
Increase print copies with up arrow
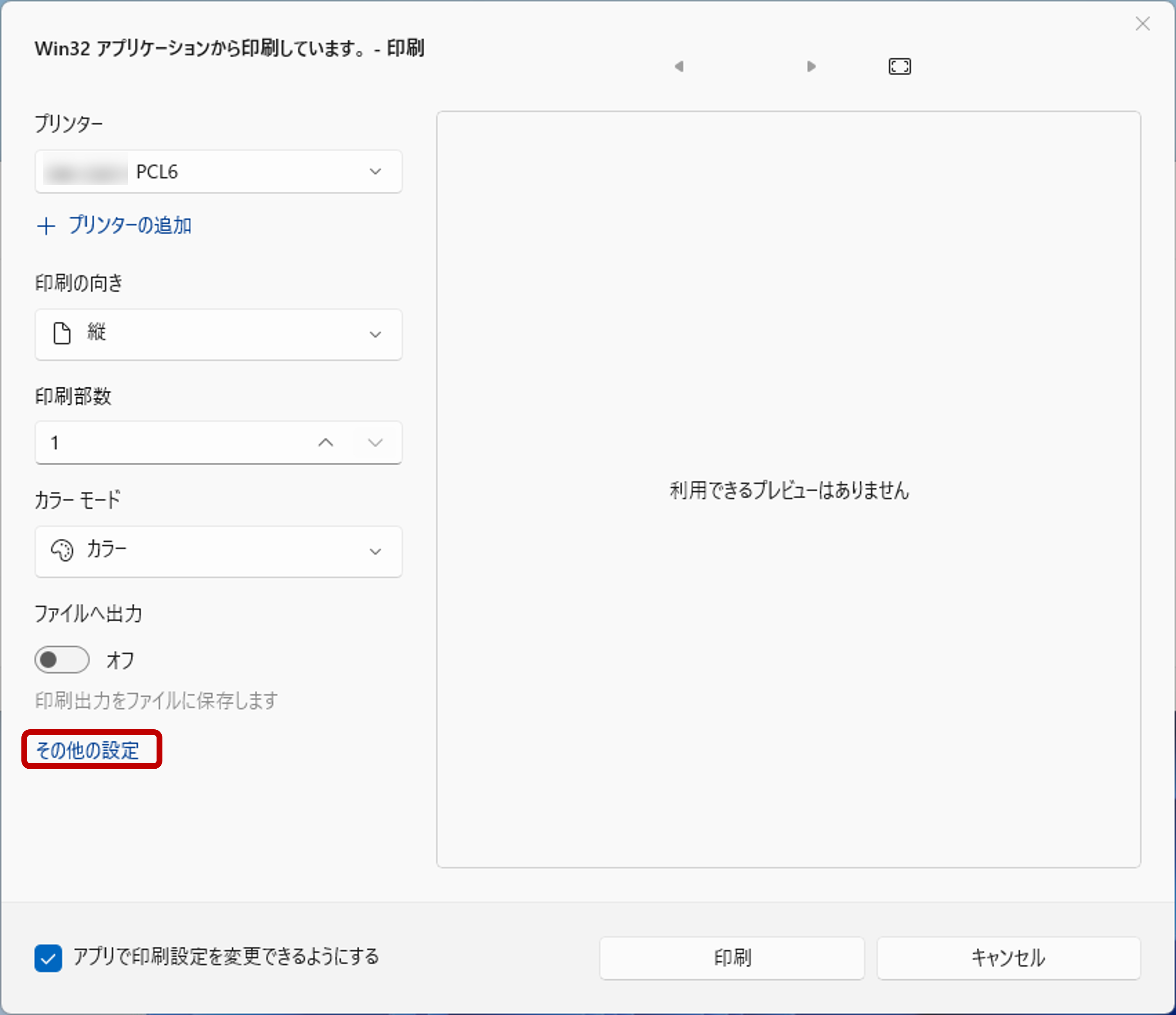[326, 443]
